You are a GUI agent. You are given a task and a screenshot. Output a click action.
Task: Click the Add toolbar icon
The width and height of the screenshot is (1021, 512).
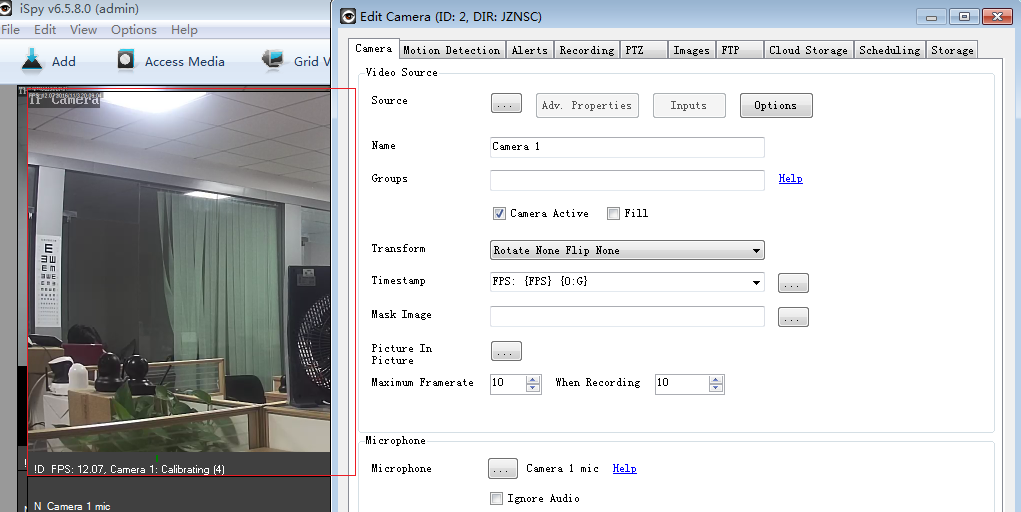tap(32, 60)
